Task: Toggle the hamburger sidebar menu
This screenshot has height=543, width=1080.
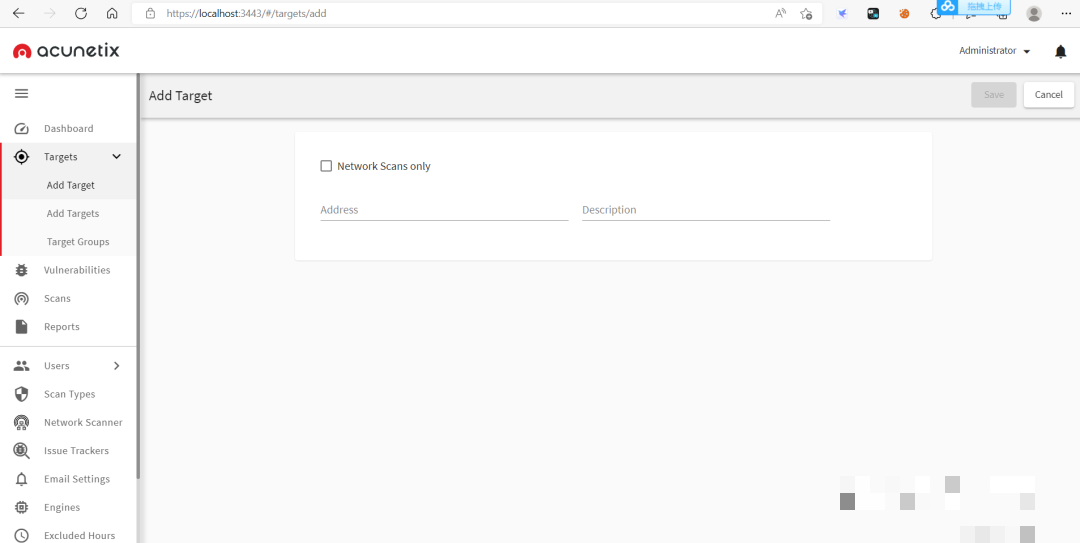Action: coord(21,94)
